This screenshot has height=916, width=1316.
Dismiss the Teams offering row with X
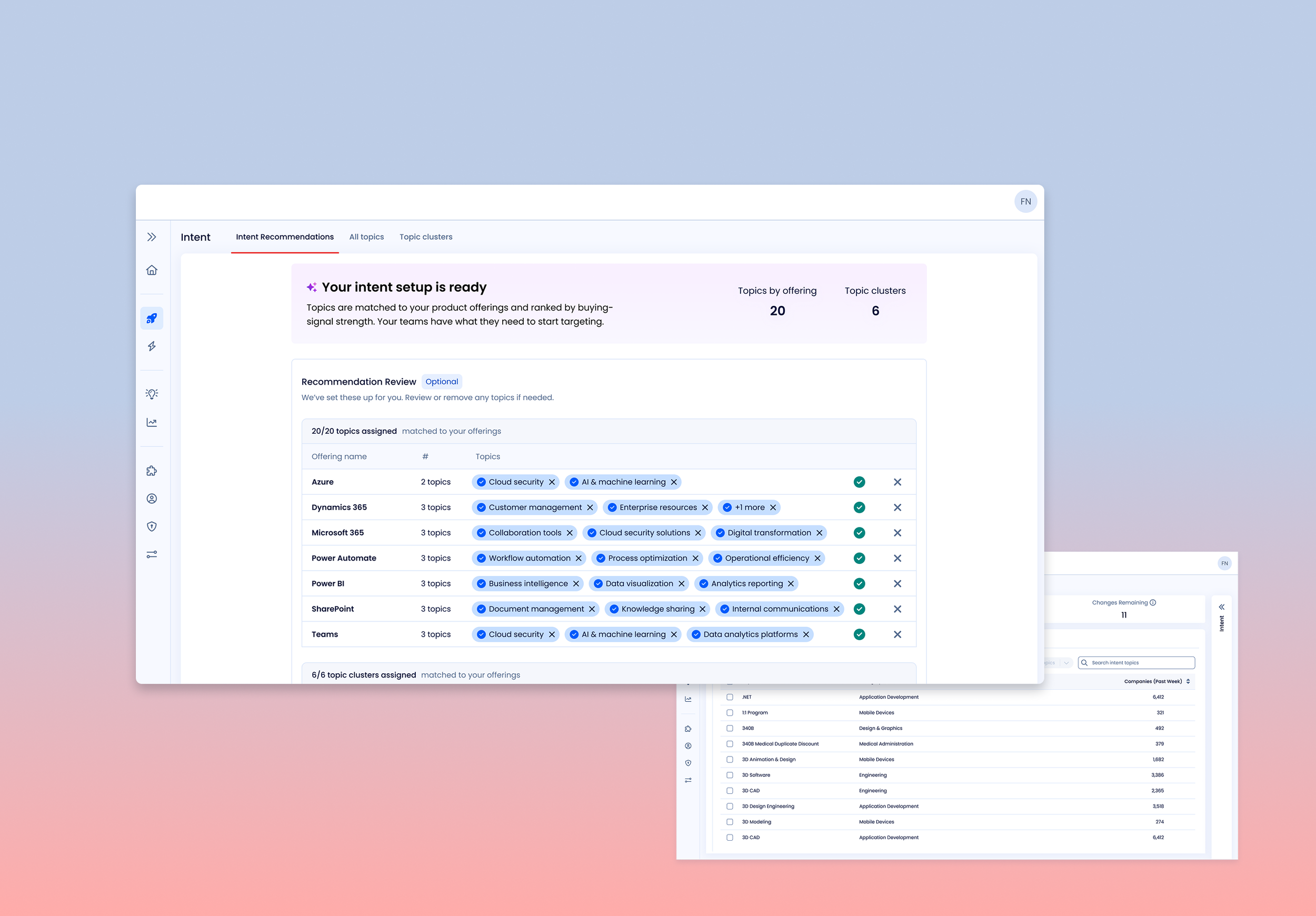point(897,634)
